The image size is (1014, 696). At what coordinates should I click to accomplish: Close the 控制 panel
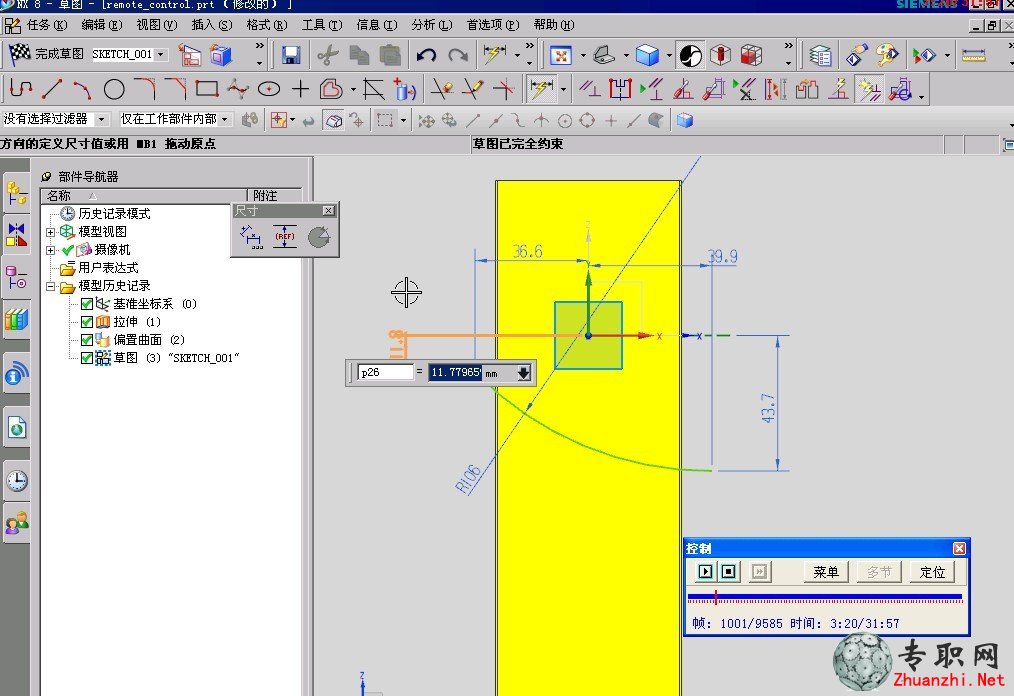pos(960,549)
